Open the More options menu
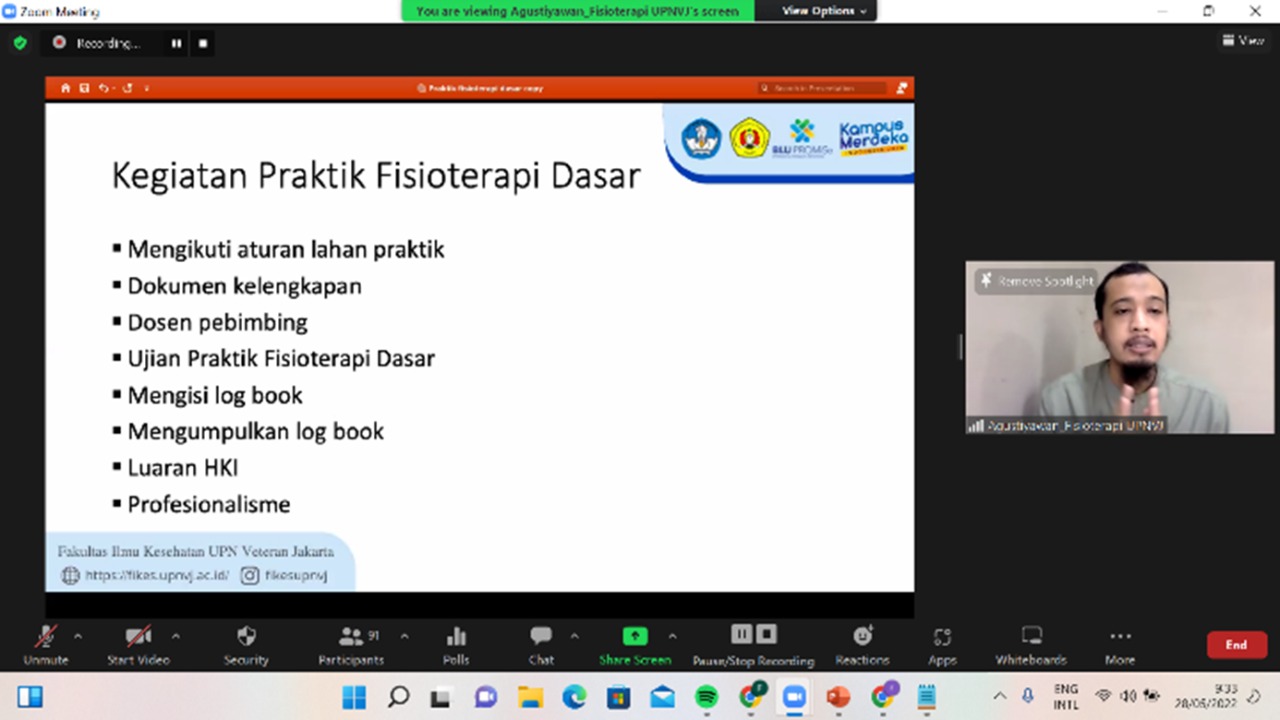The image size is (1280, 720). tap(1120, 637)
